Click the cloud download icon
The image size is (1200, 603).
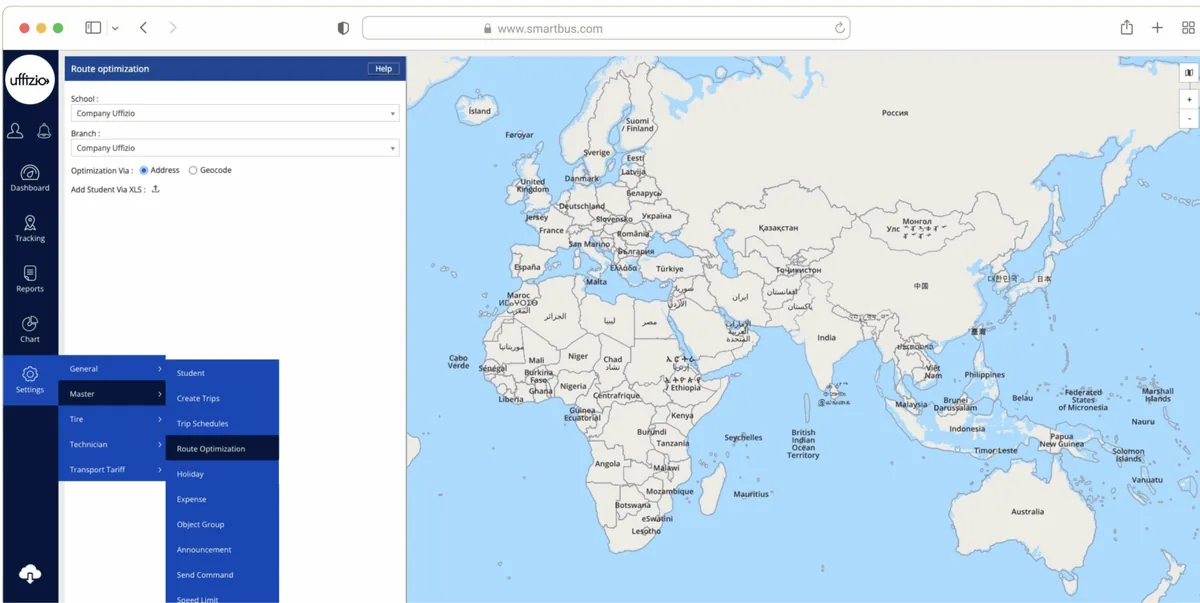[30, 573]
